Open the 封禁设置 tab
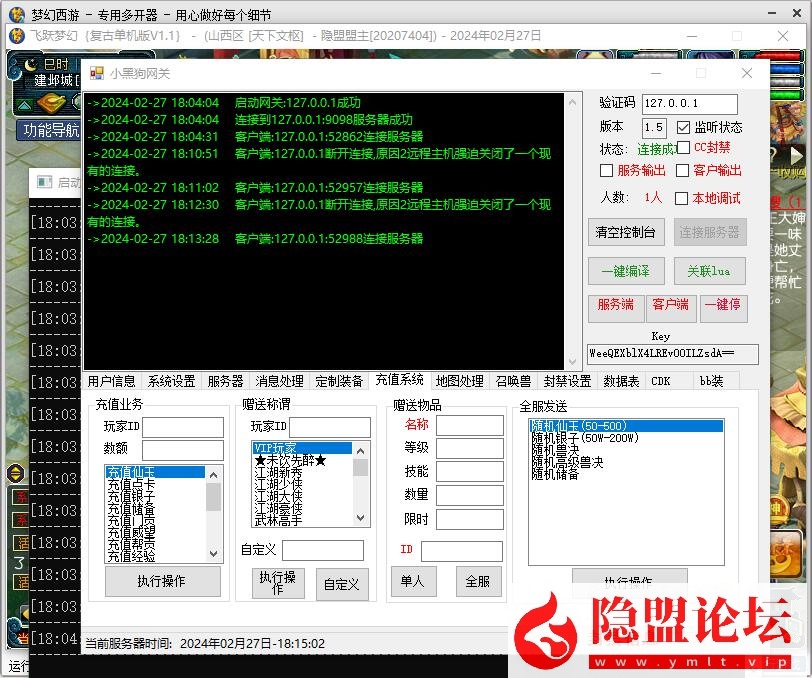 pyautogui.click(x=568, y=381)
